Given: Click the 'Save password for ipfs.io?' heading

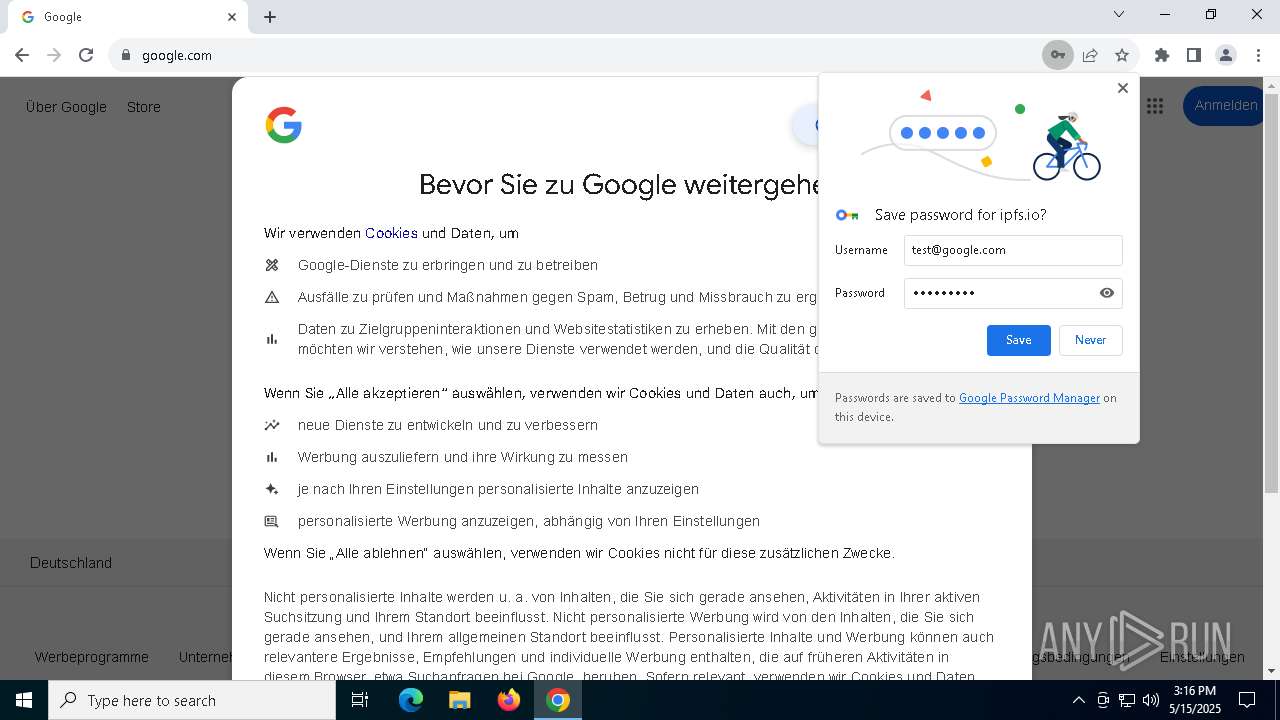Looking at the screenshot, I should (960, 215).
